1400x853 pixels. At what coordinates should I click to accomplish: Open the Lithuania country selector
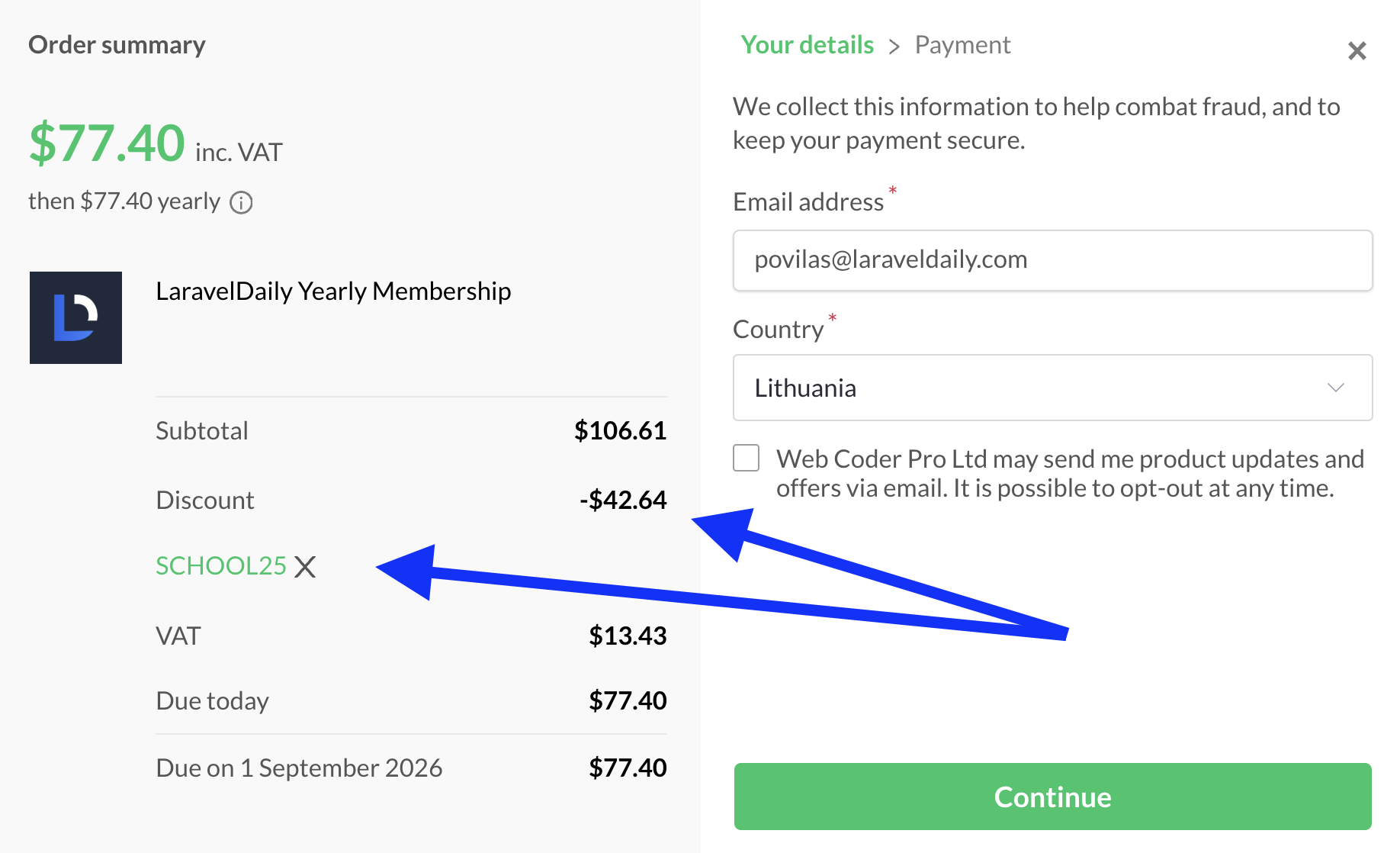pos(1052,388)
